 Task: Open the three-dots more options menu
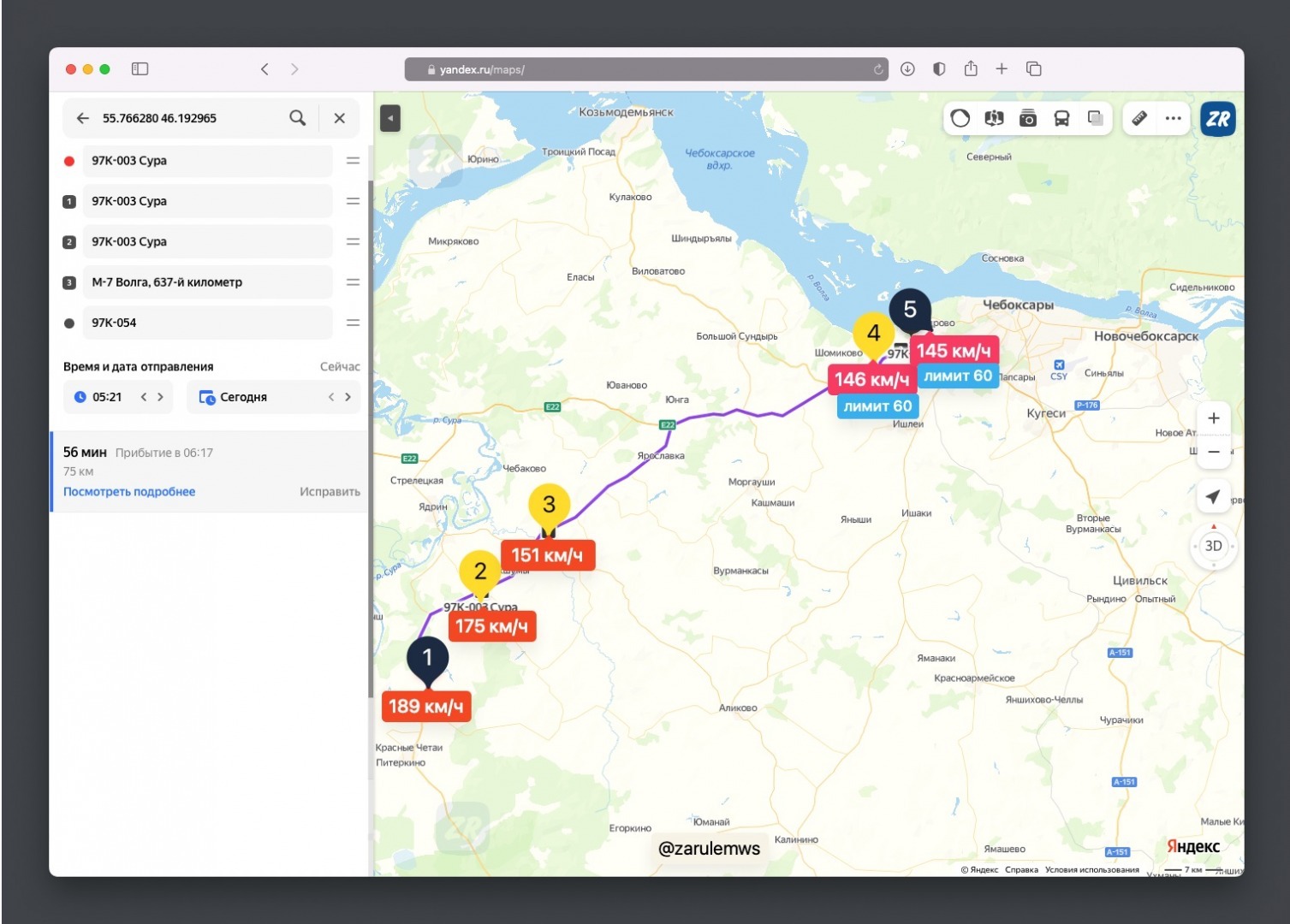1174,119
